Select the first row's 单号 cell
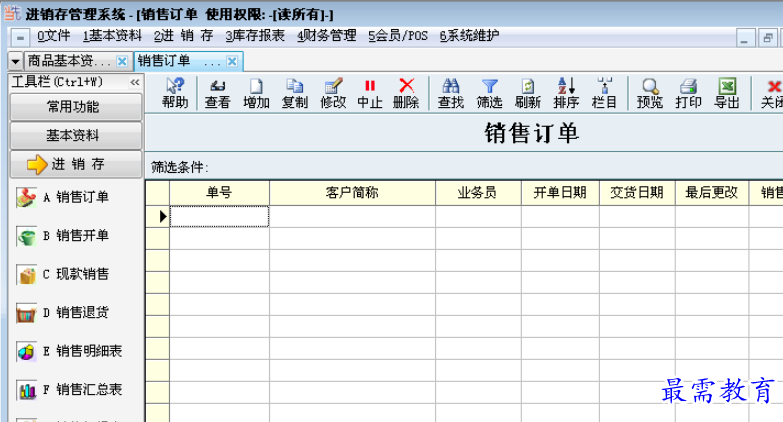Image resolution: width=783 pixels, height=422 pixels. pos(219,216)
